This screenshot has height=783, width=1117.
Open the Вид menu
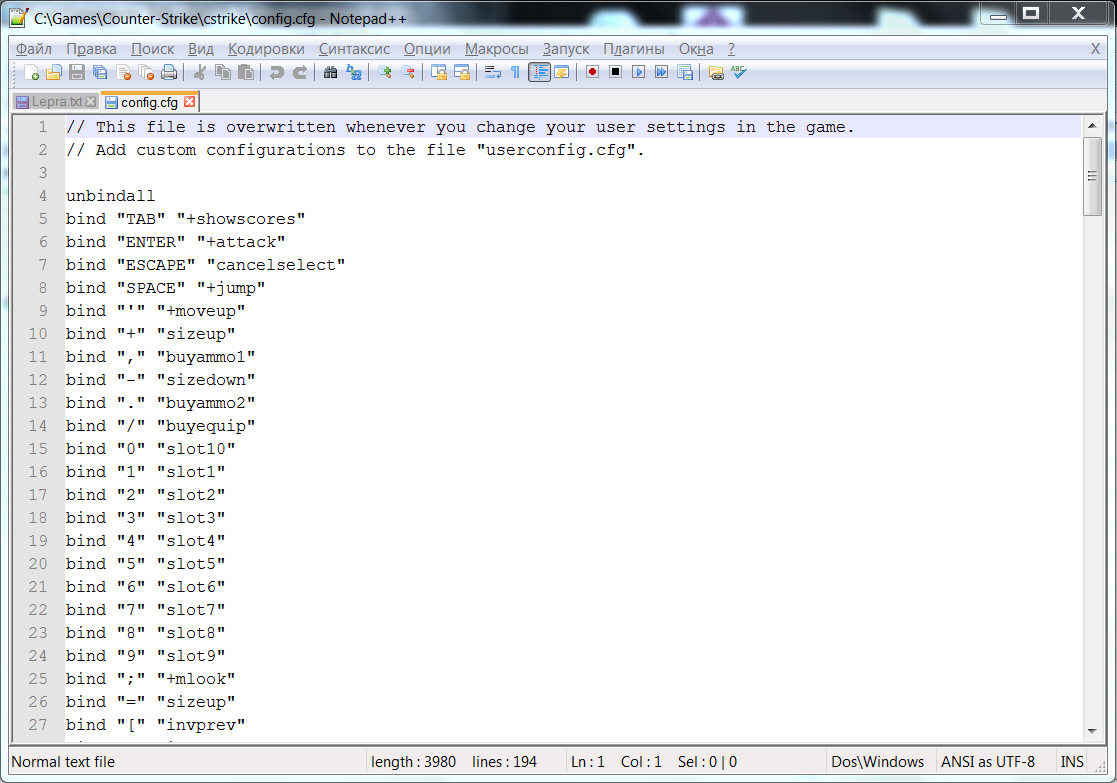coord(201,49)
